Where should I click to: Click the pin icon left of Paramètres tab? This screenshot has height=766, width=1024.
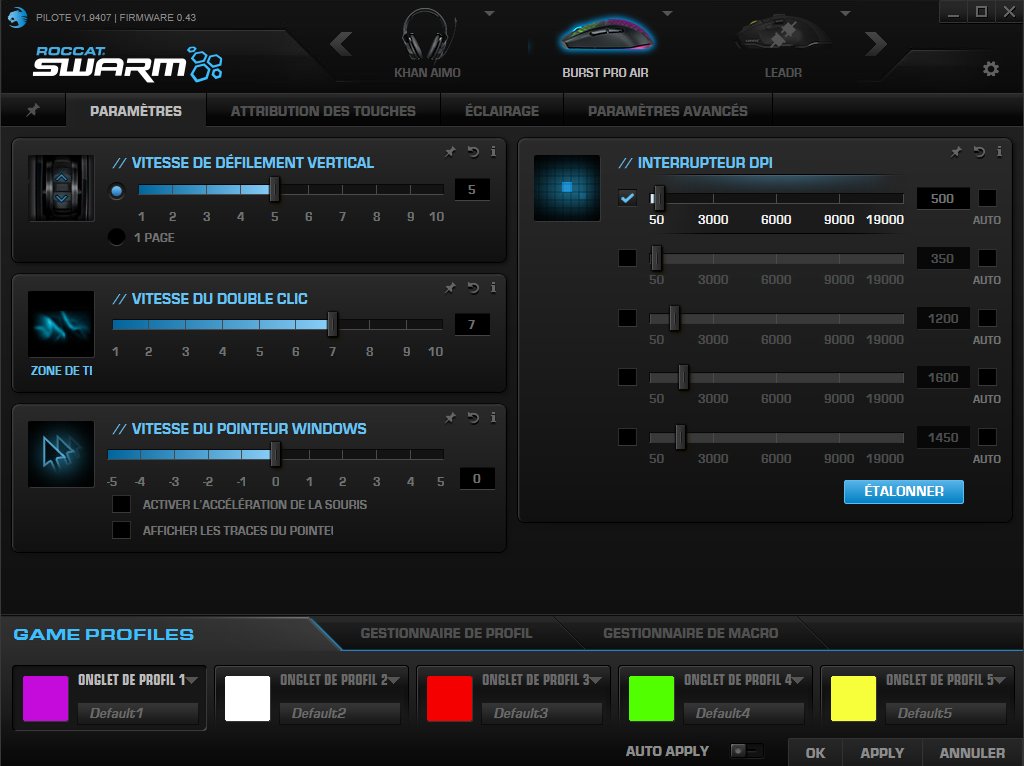[x=33, y=110]
